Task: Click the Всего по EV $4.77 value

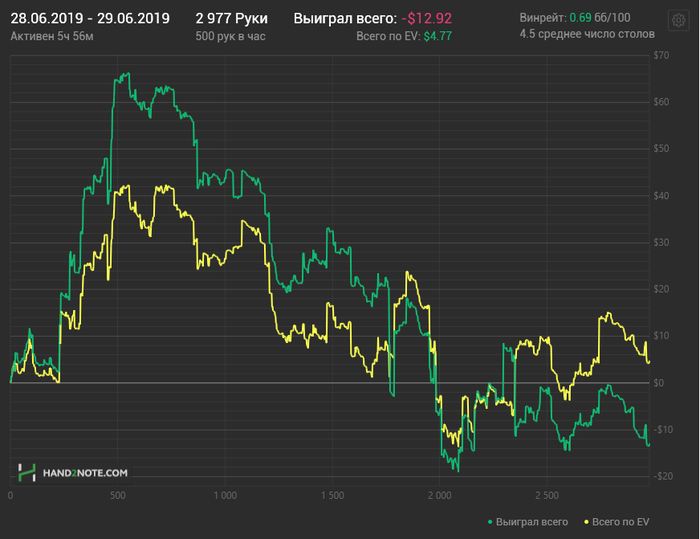Action: [438, 36]
